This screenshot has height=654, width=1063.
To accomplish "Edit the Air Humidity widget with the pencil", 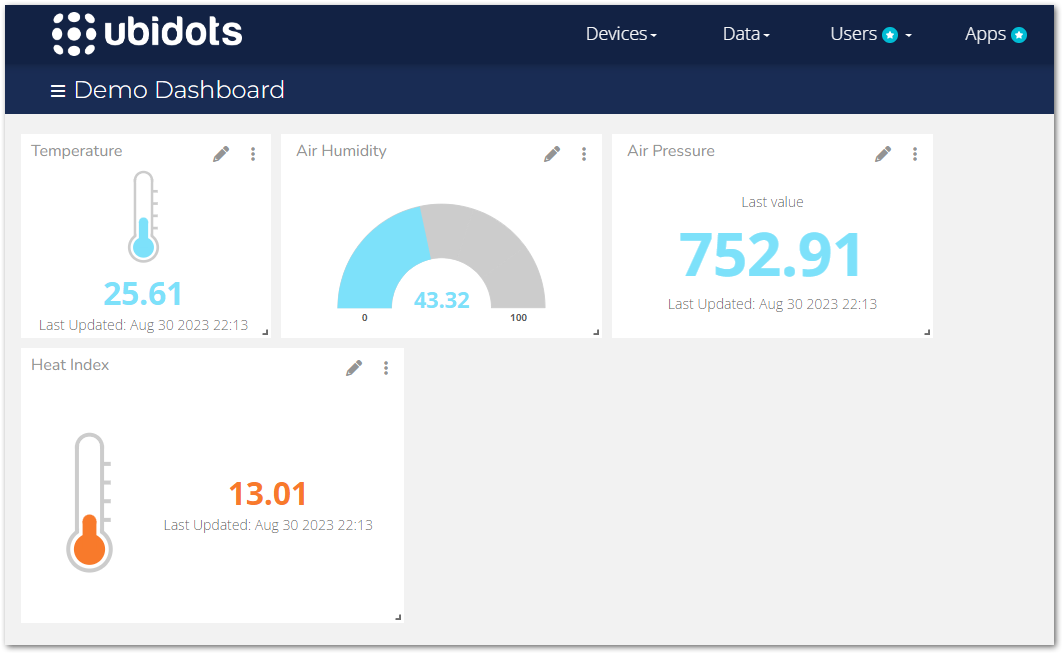I will pos(552,153).
